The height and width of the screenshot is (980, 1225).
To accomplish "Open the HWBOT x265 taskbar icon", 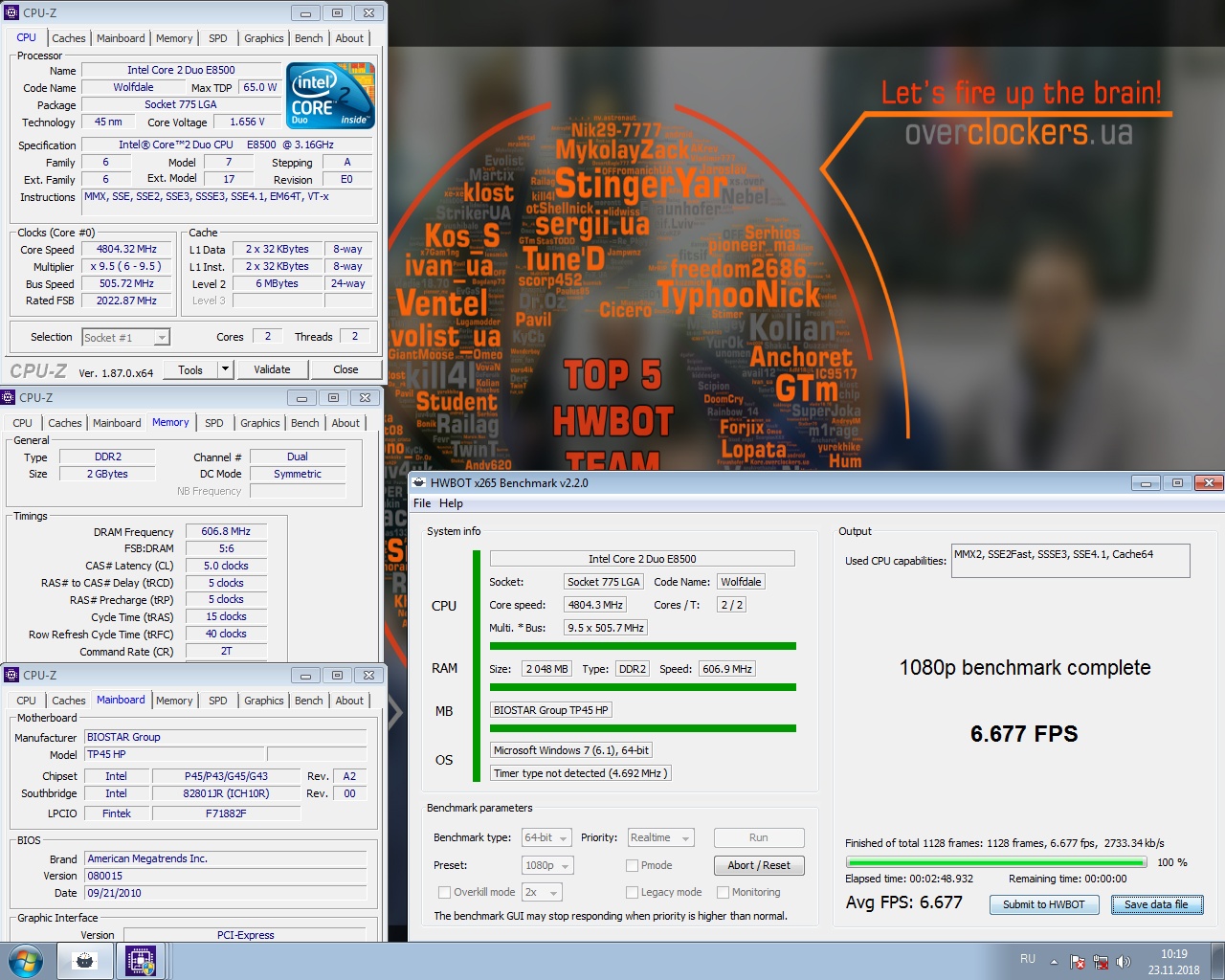I will click(x=85, y=961).
